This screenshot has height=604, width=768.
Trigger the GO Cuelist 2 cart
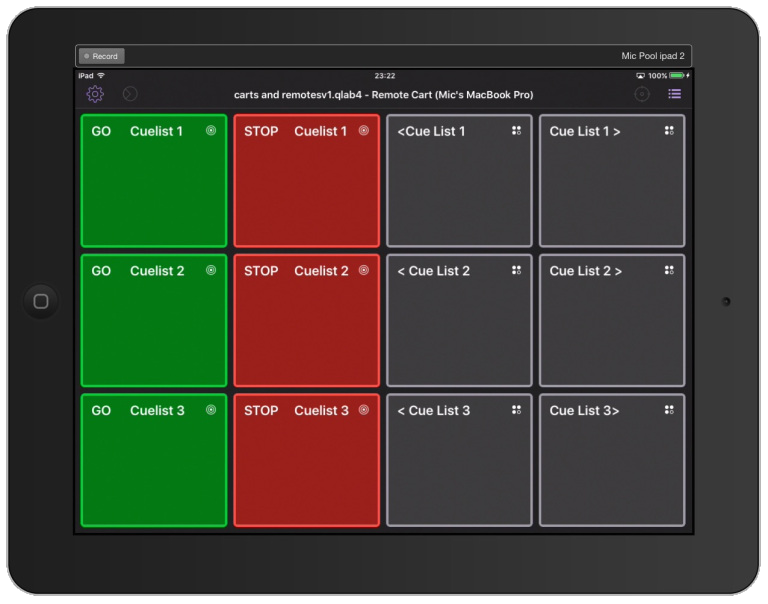[154, 320]
